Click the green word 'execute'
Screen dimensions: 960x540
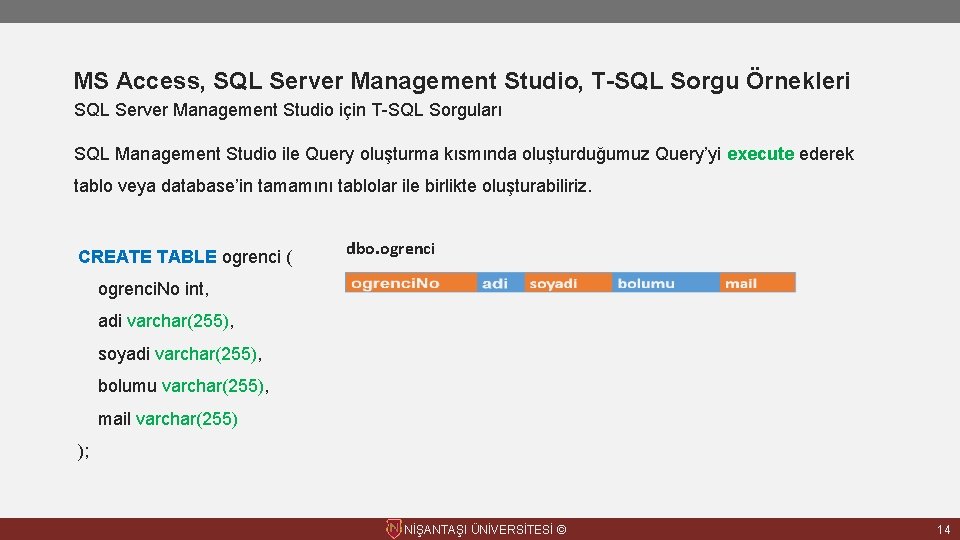point(760,154)
